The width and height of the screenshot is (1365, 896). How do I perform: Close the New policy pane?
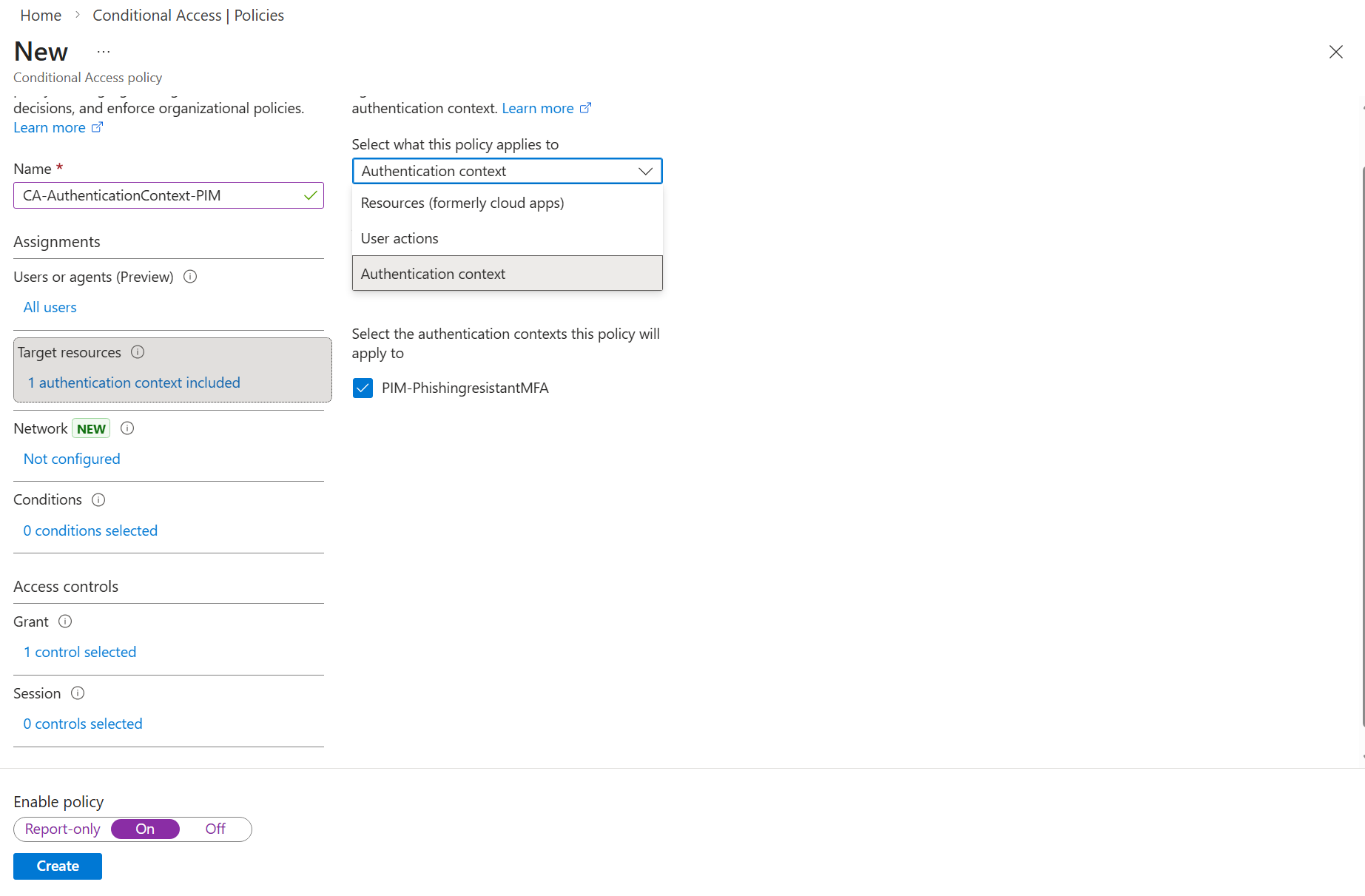[x=1335, y=52]
